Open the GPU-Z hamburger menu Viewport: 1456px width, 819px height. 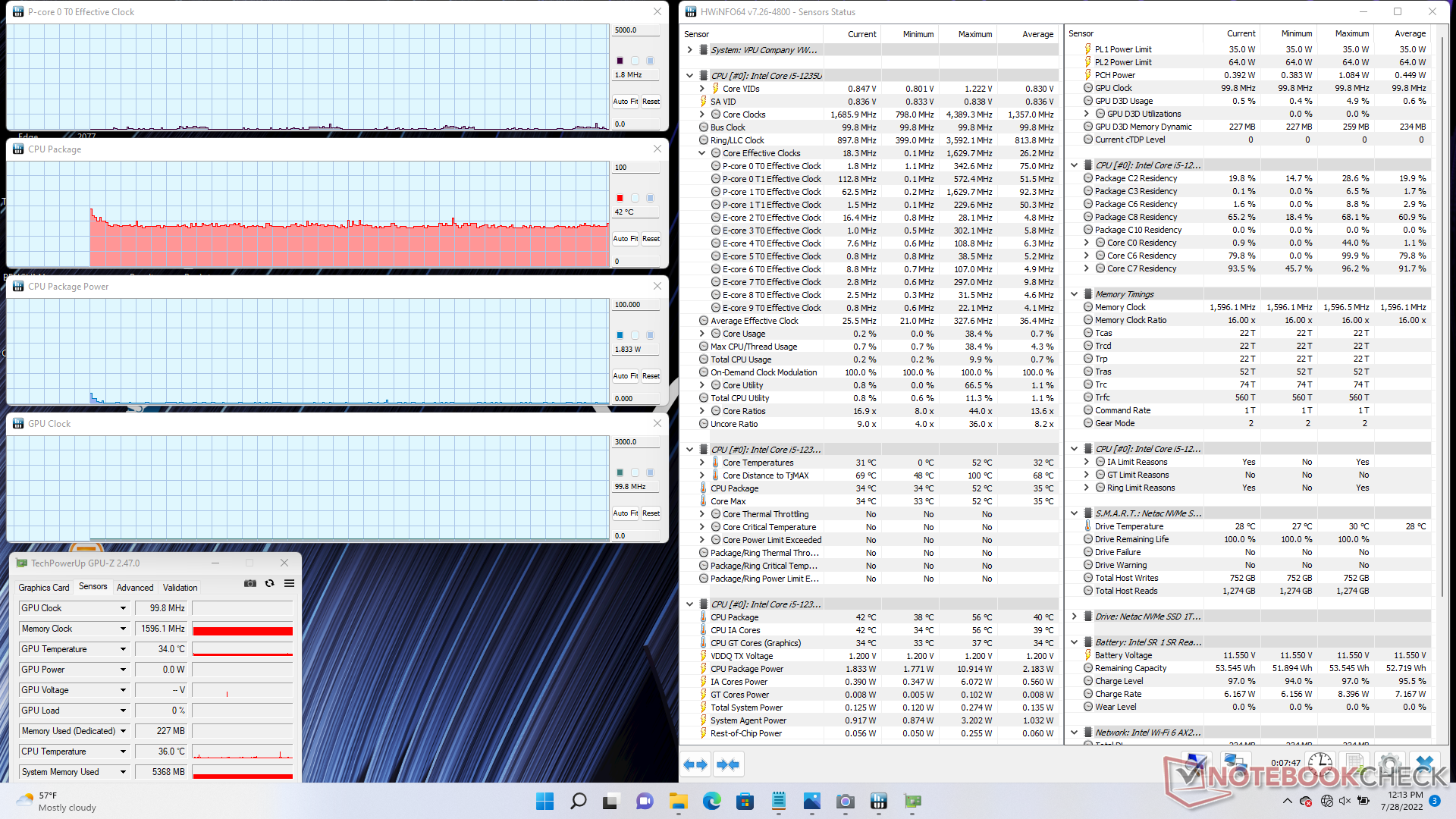coord(289,583)
